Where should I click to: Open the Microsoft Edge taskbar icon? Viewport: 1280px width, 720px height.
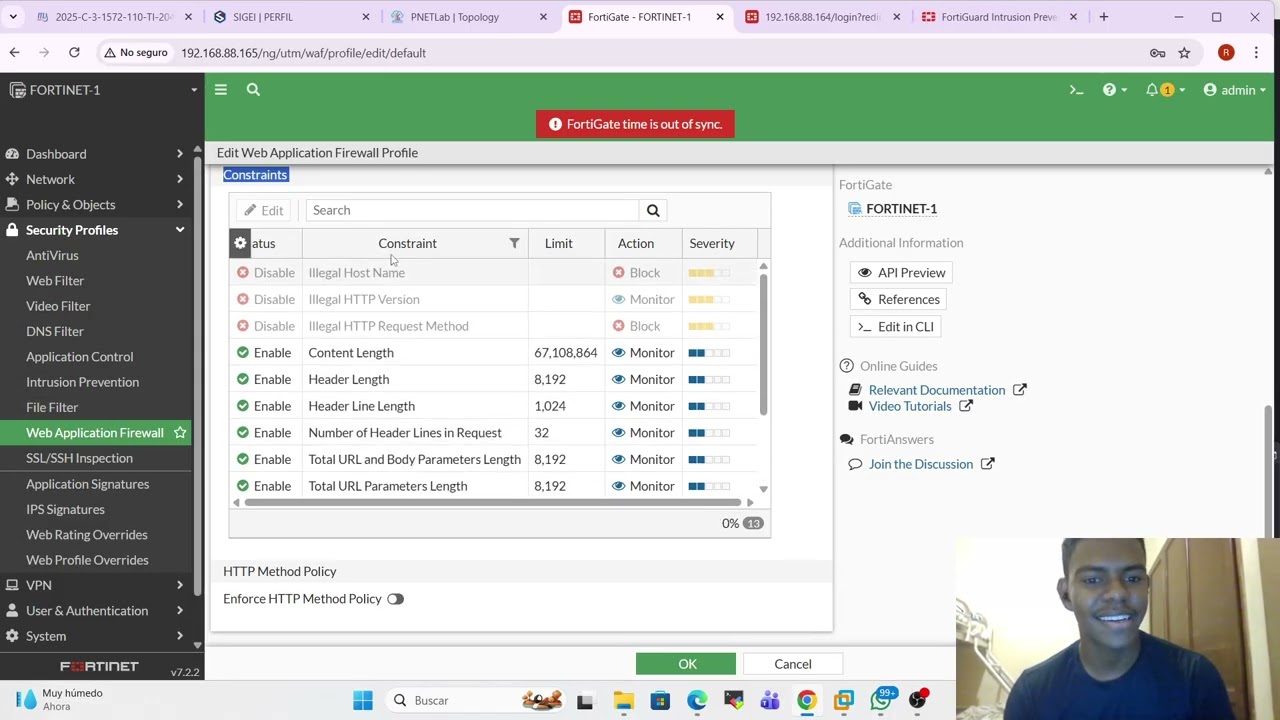[x=697, y=700]
